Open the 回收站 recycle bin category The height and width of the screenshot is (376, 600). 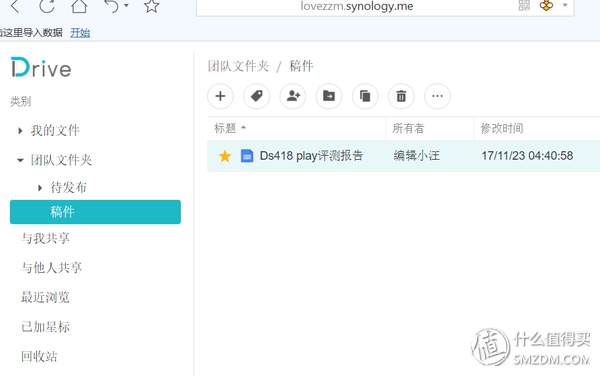(39, 356)
